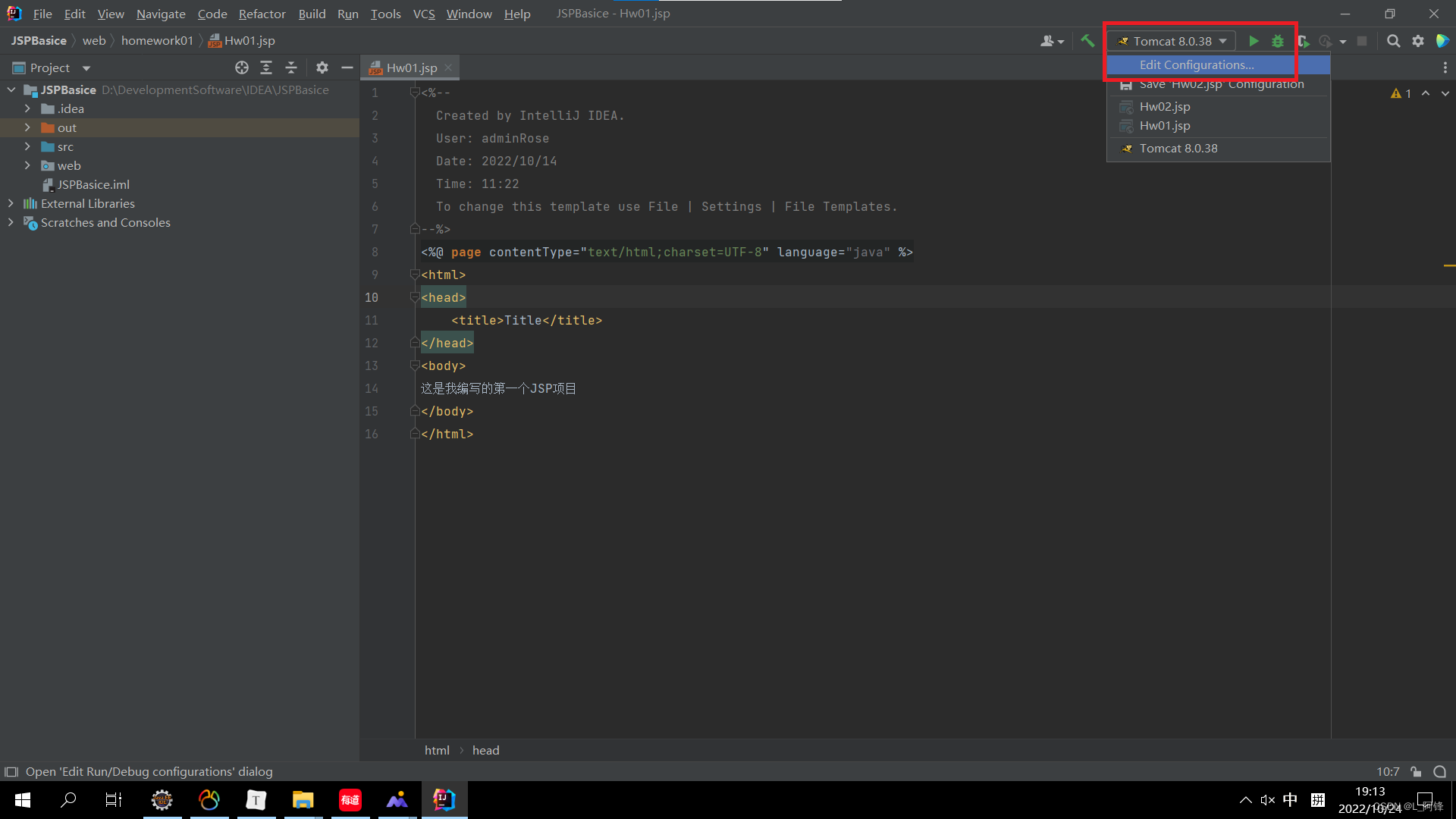Click Collapse All in Project panel
This screenshot has width=1456, height=819.
click(291, 67)
